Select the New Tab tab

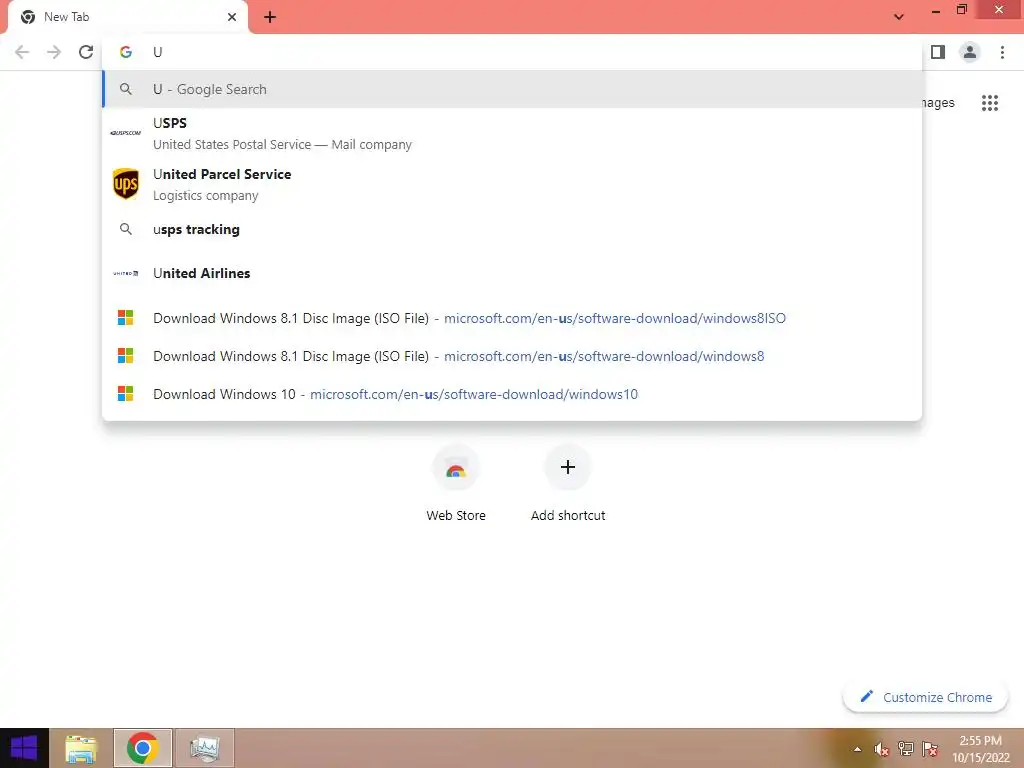pos(127,18)
